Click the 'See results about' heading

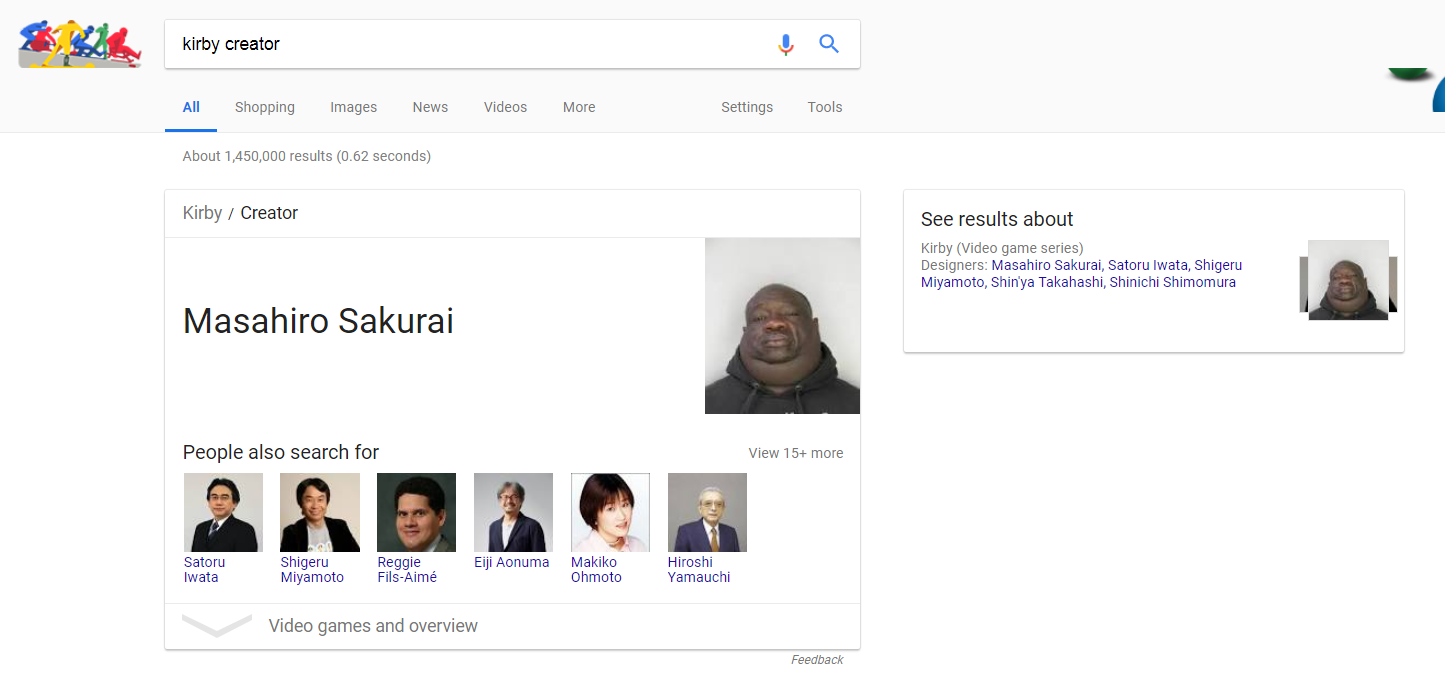[997, 219]
